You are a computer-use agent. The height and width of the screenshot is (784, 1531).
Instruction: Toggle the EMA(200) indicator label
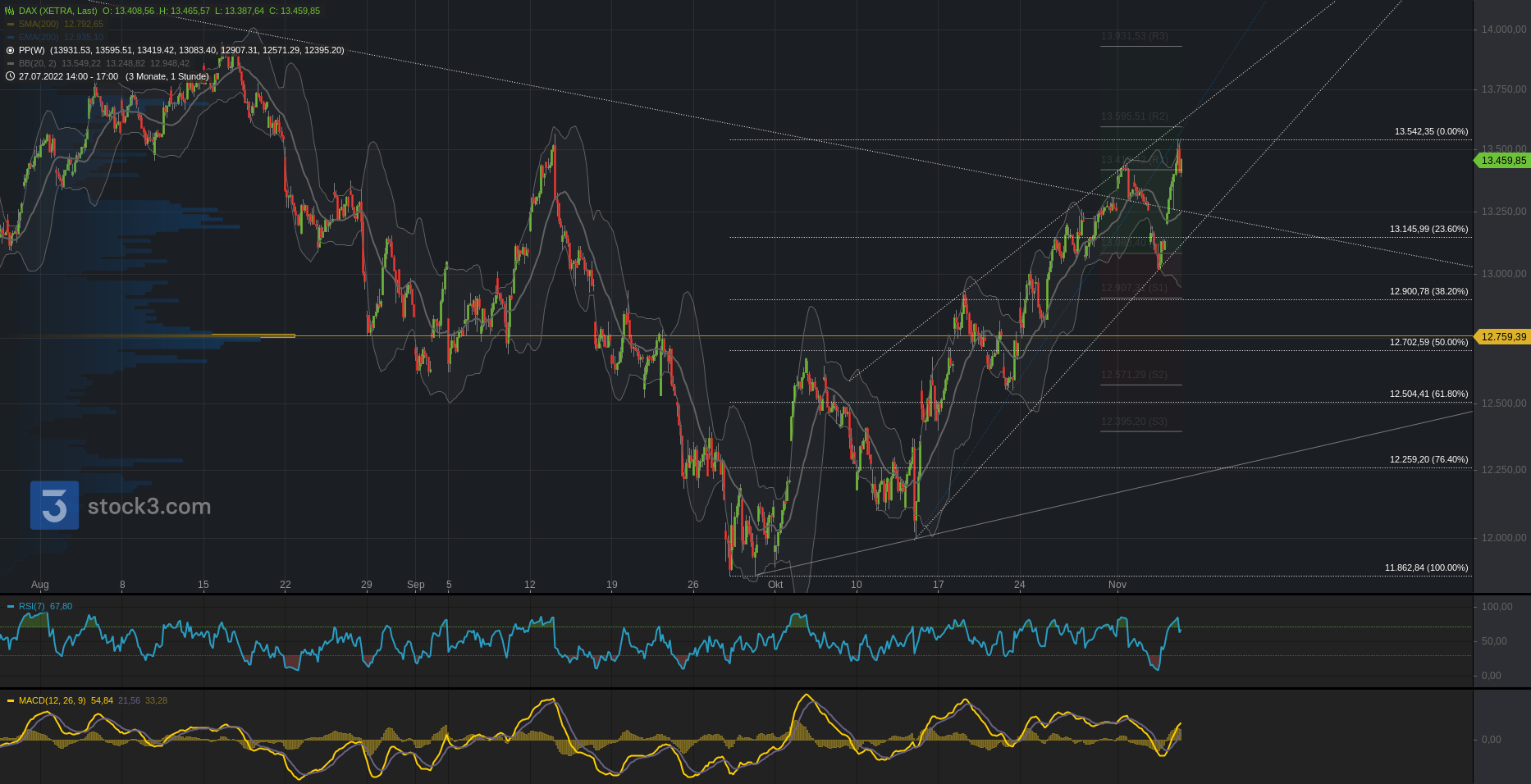[x=39, y=37]
